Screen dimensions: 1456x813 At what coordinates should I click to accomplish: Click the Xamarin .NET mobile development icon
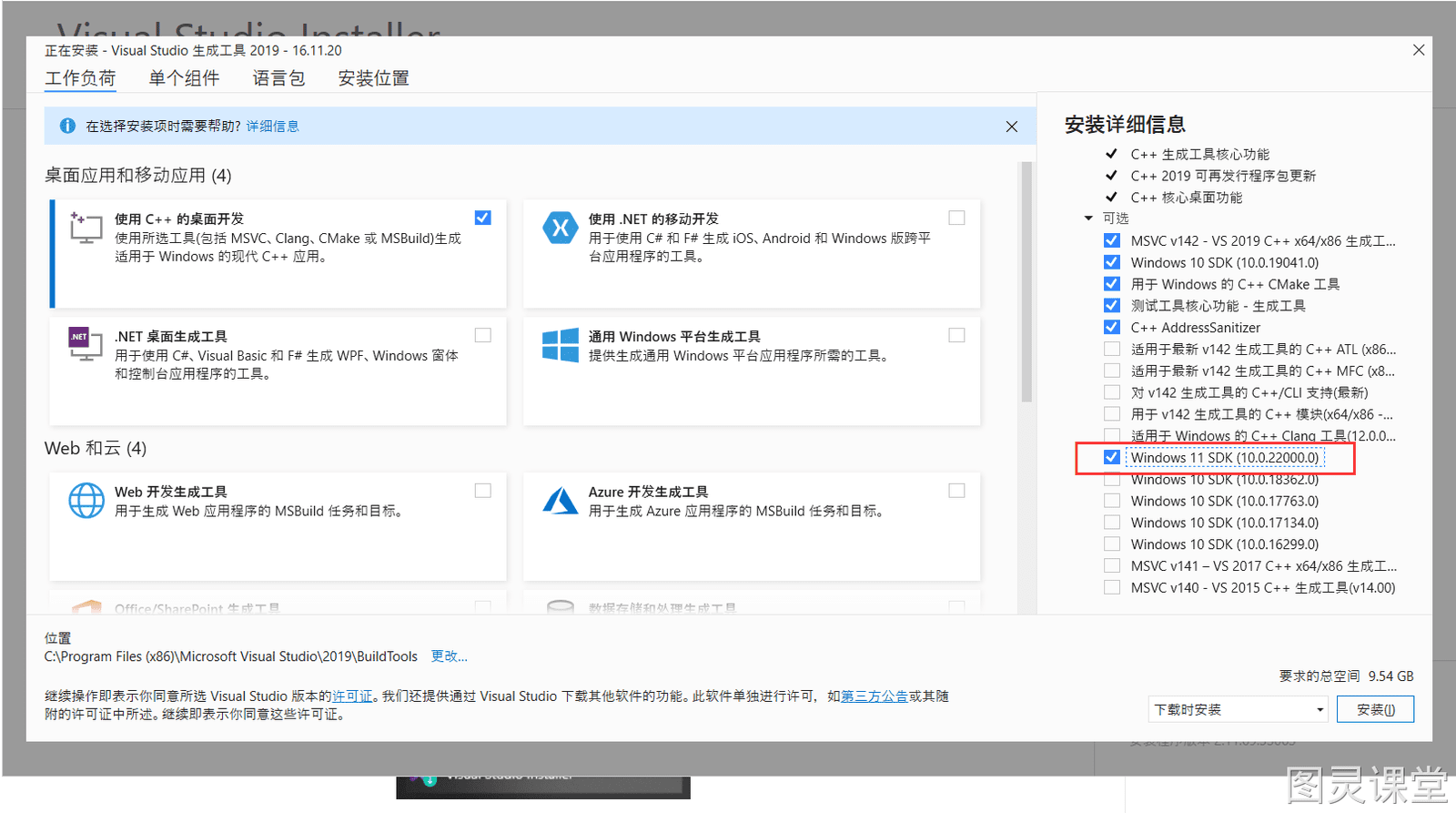tap(560, 228)
